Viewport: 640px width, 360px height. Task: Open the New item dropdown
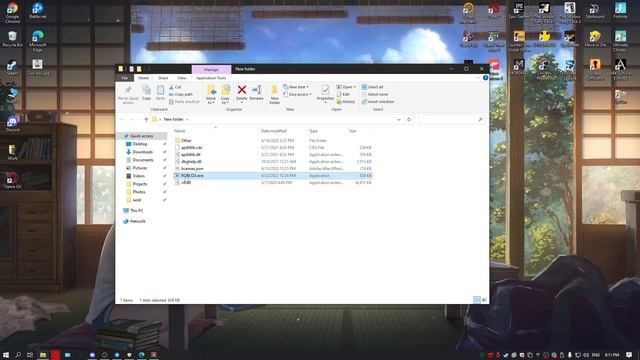point(296,87)
